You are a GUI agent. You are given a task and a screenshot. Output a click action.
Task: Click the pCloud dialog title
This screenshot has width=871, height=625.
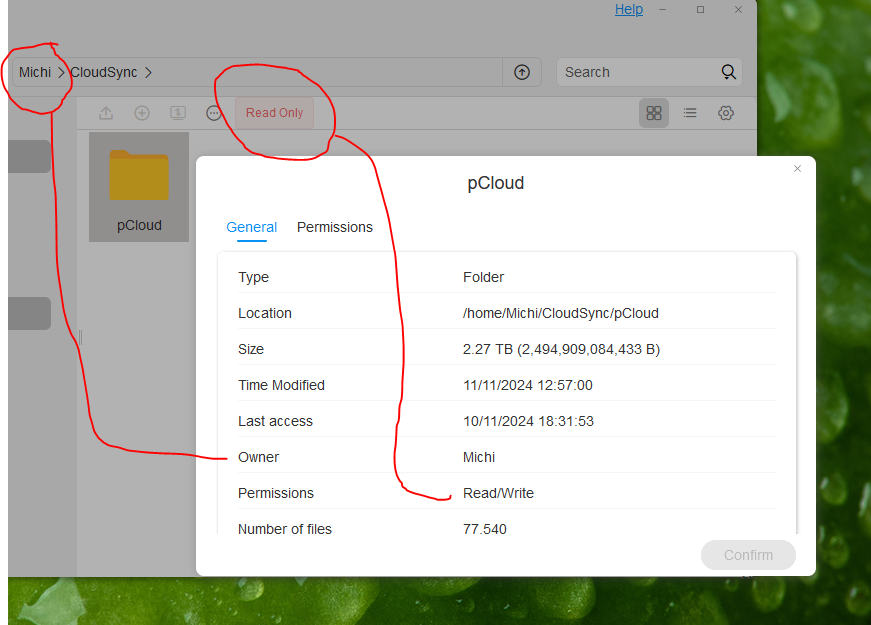click(x=495, y=183)
